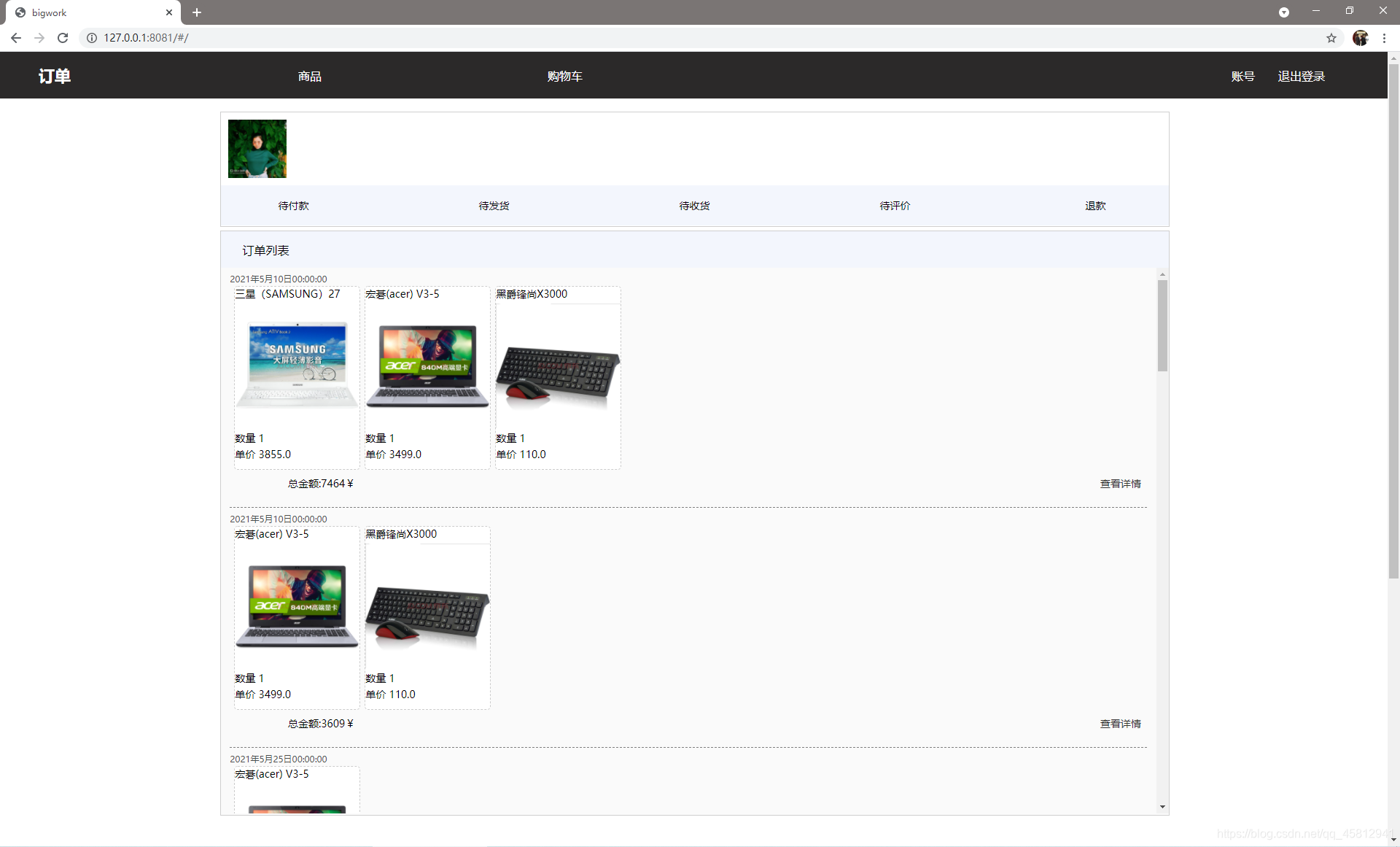The image size is (1400, 847).
Task: Click 黑爵锋尚X3000 title in first order
Action: pos(532,294)
